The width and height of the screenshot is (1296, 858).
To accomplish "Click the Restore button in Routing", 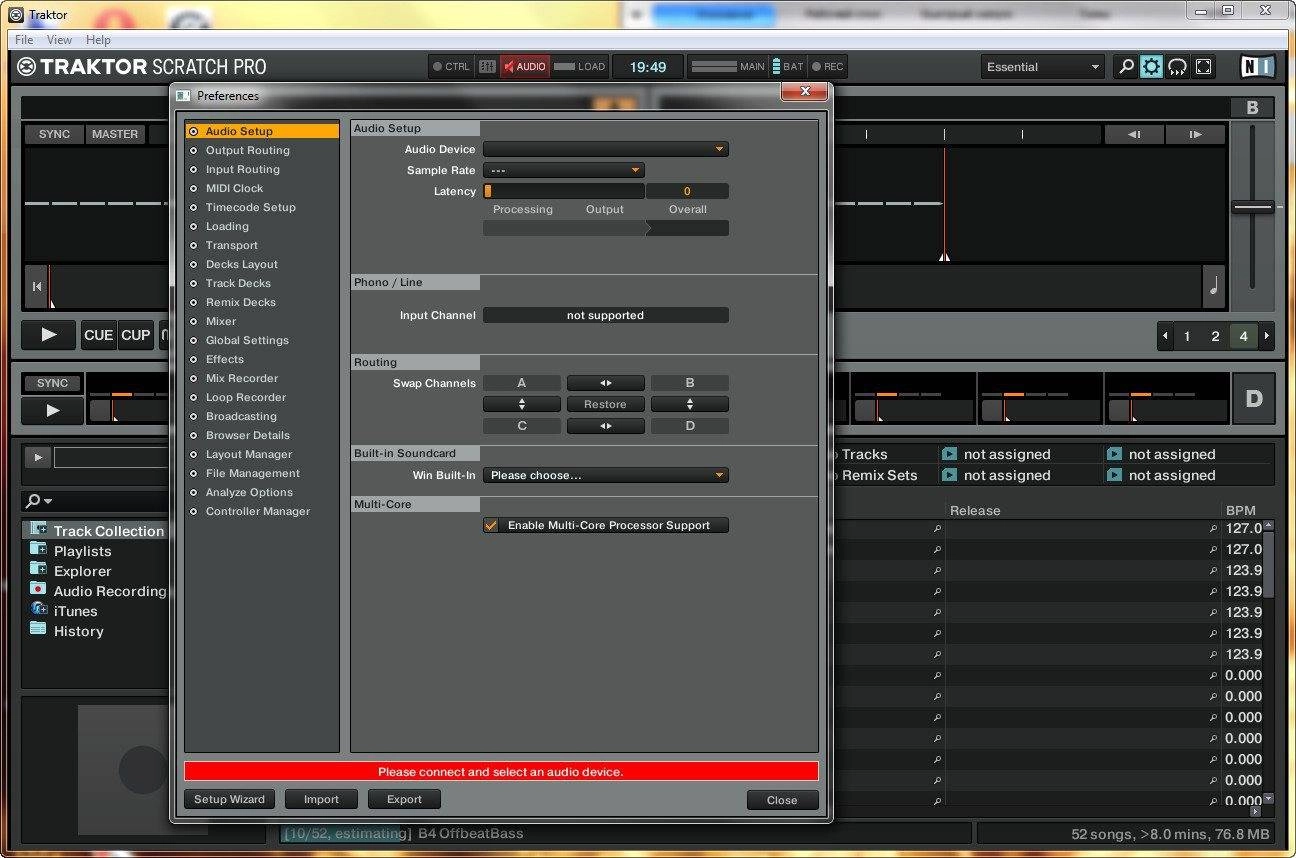I will pos(606,404).
